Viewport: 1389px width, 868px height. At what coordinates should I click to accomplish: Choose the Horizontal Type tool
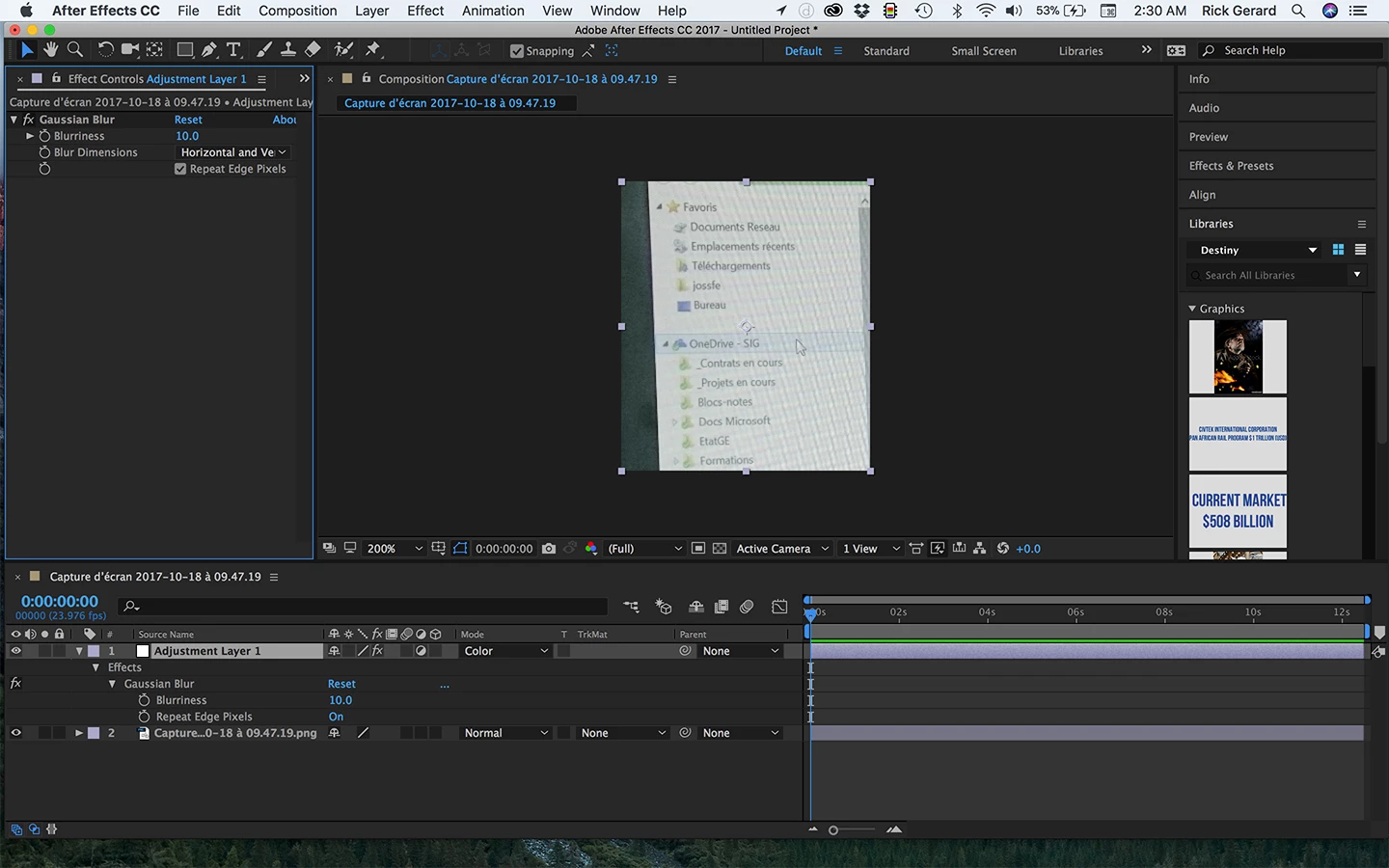[233, 50]
